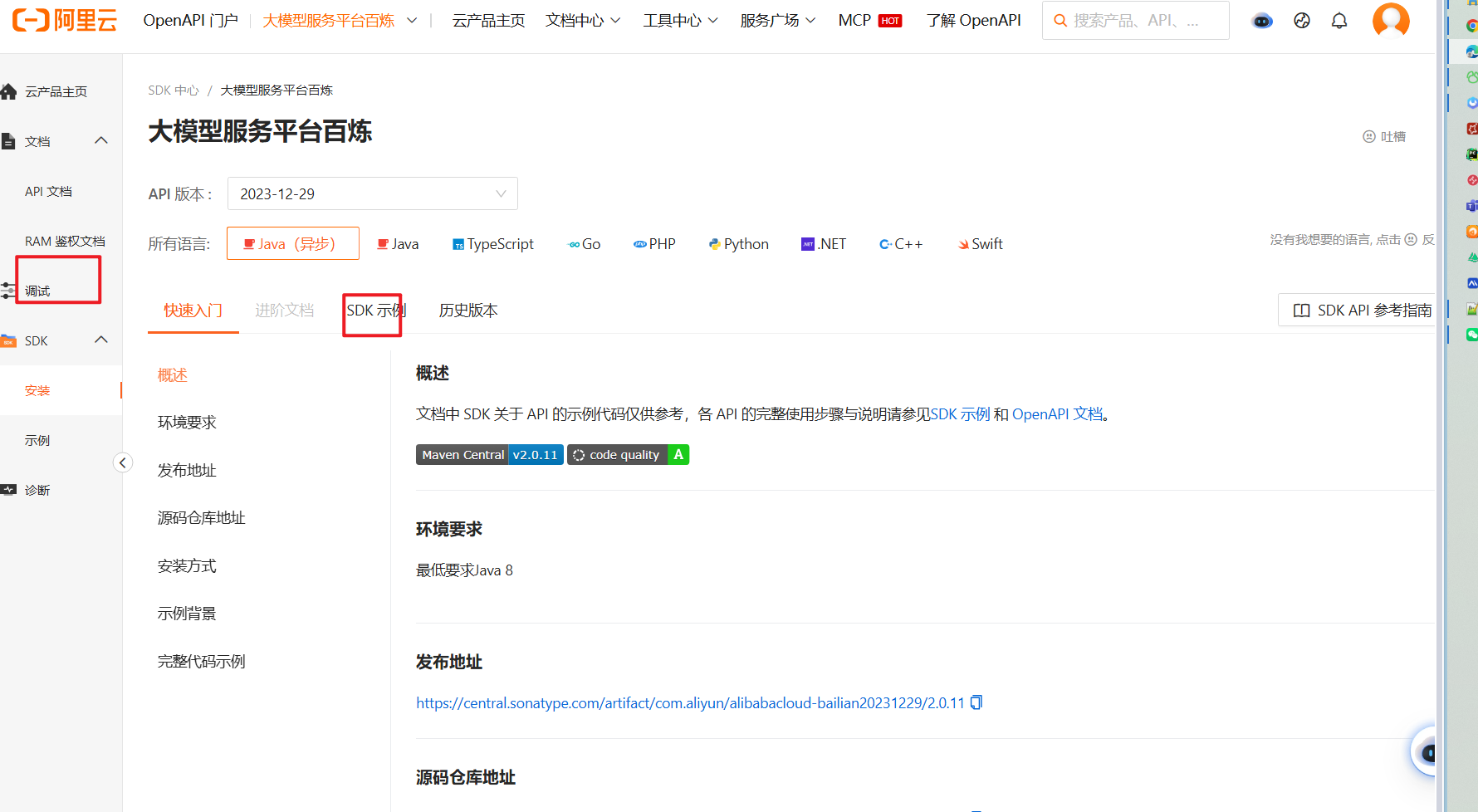Copy the release URL using the copy icon
This screenshot has width=1478, height=812.
[976, 702]
